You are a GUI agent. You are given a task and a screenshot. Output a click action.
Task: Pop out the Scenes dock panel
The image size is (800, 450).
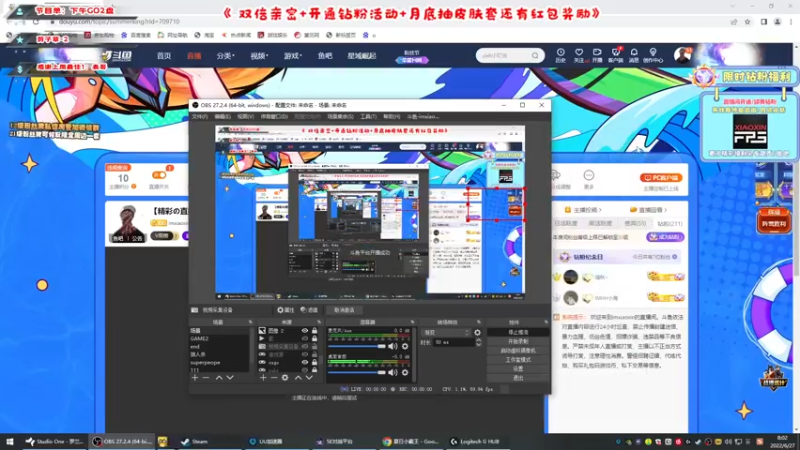point(250,322)
